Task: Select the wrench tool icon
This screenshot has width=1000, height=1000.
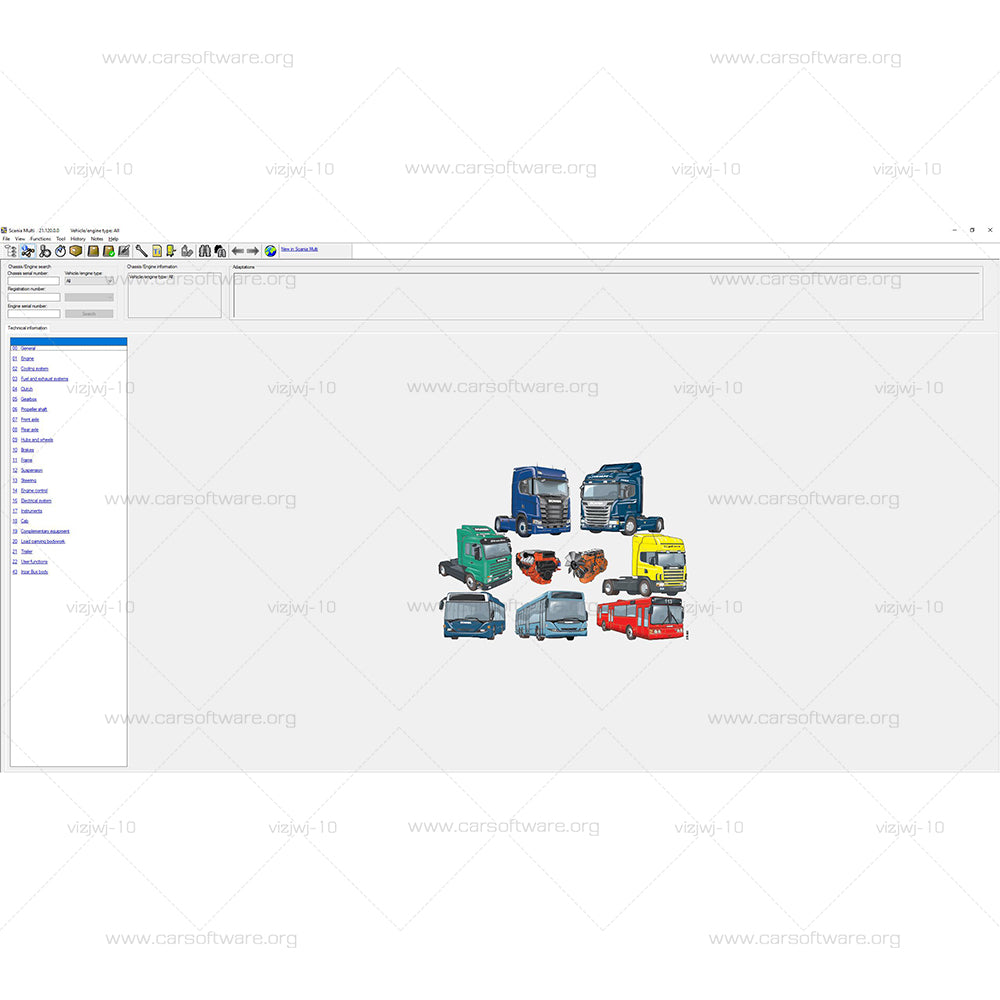Action: (x=142, y=251)
